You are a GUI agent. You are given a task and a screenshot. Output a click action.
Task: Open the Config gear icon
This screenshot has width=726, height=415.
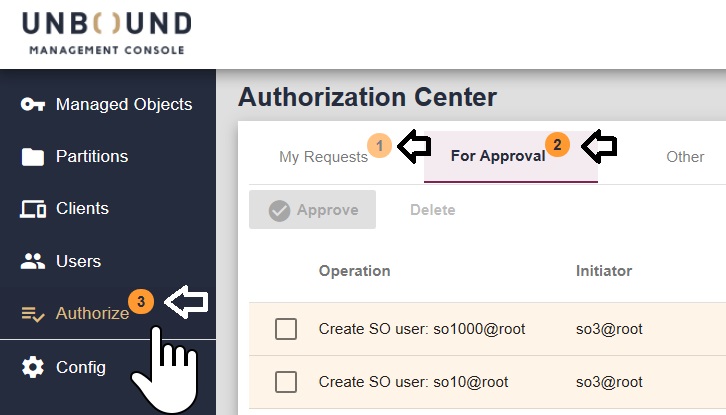33,367
